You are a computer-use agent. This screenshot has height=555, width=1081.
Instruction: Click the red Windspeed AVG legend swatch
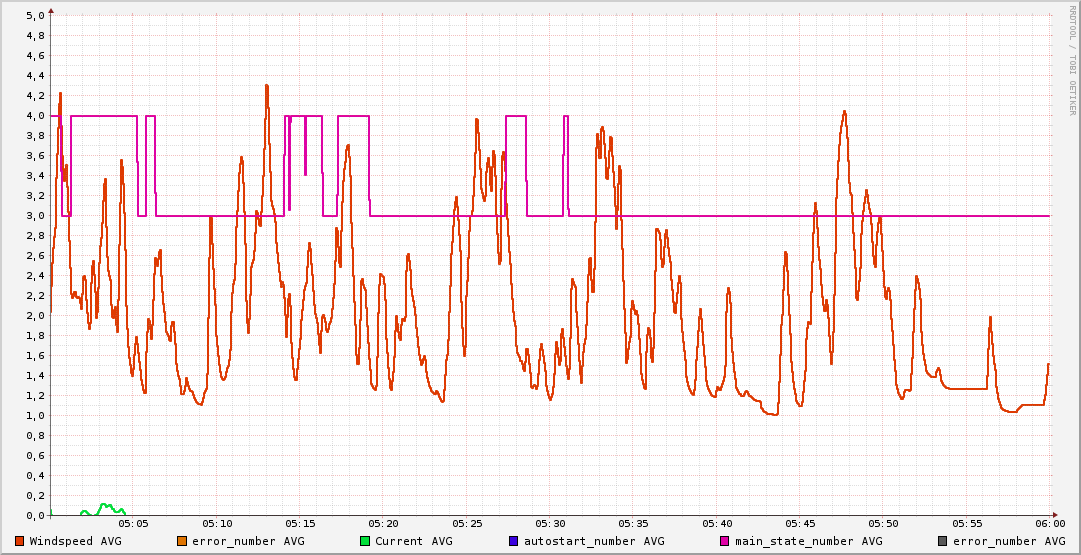20,541
